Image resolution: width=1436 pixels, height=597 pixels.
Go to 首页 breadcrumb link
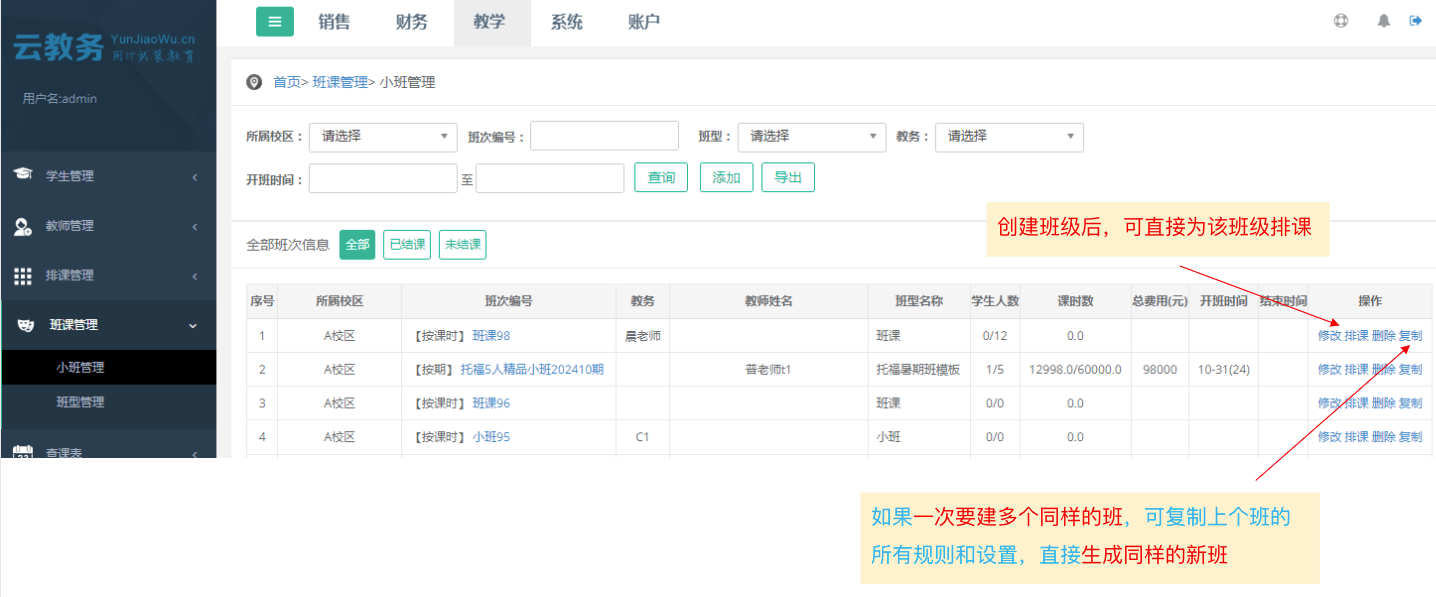(287, 82)
